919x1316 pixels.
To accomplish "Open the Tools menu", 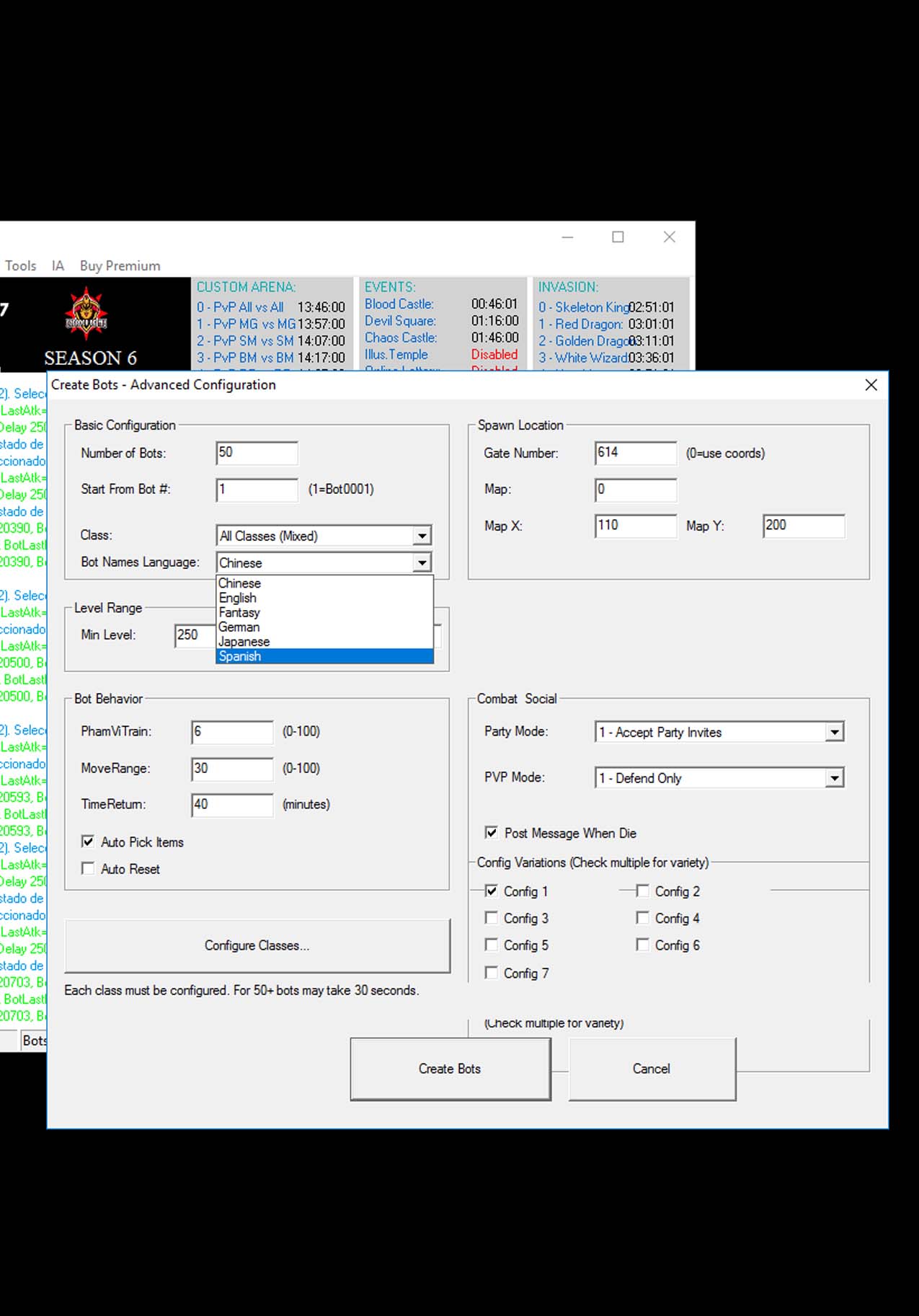I will (x=20, y=265).
